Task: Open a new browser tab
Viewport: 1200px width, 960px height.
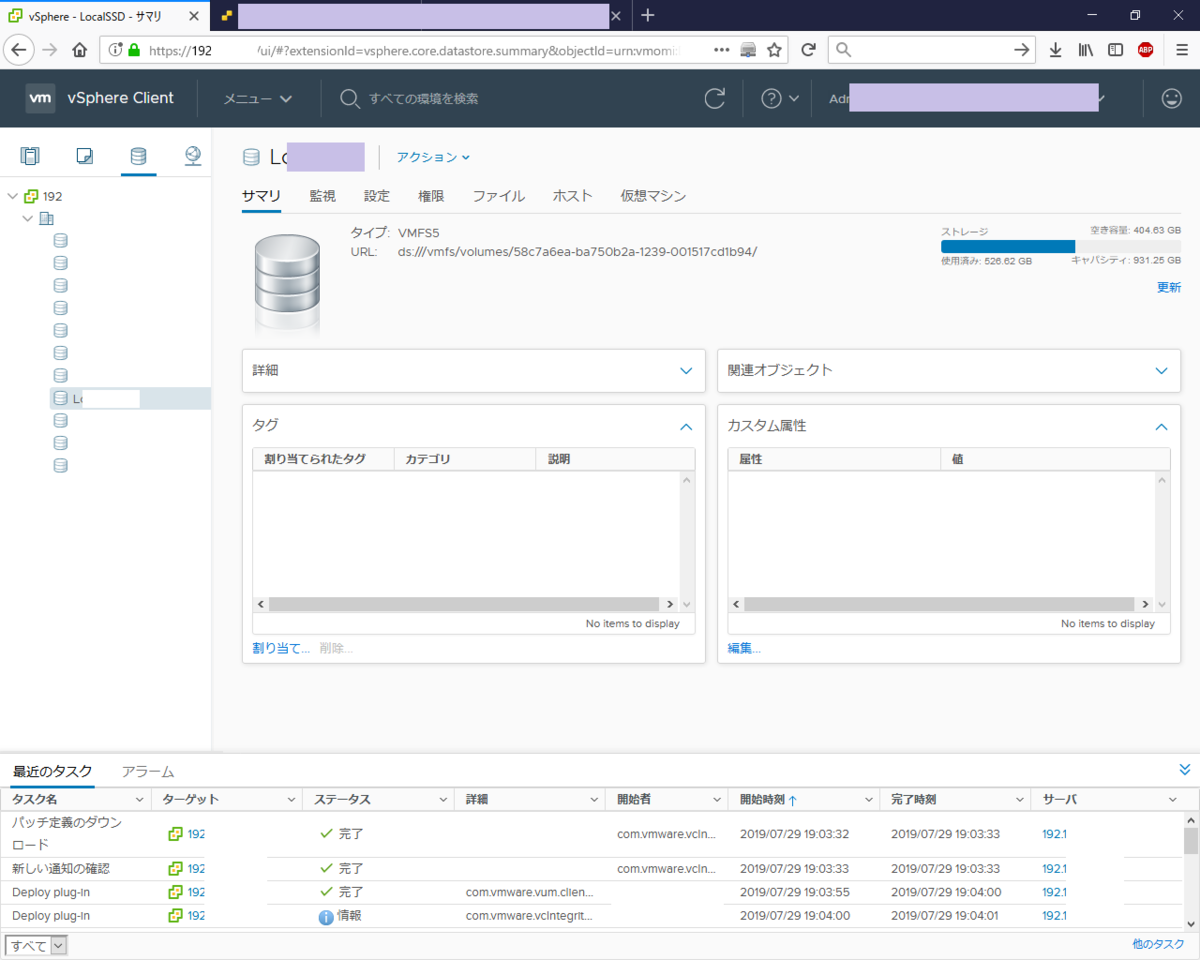Action: [648, 15]
